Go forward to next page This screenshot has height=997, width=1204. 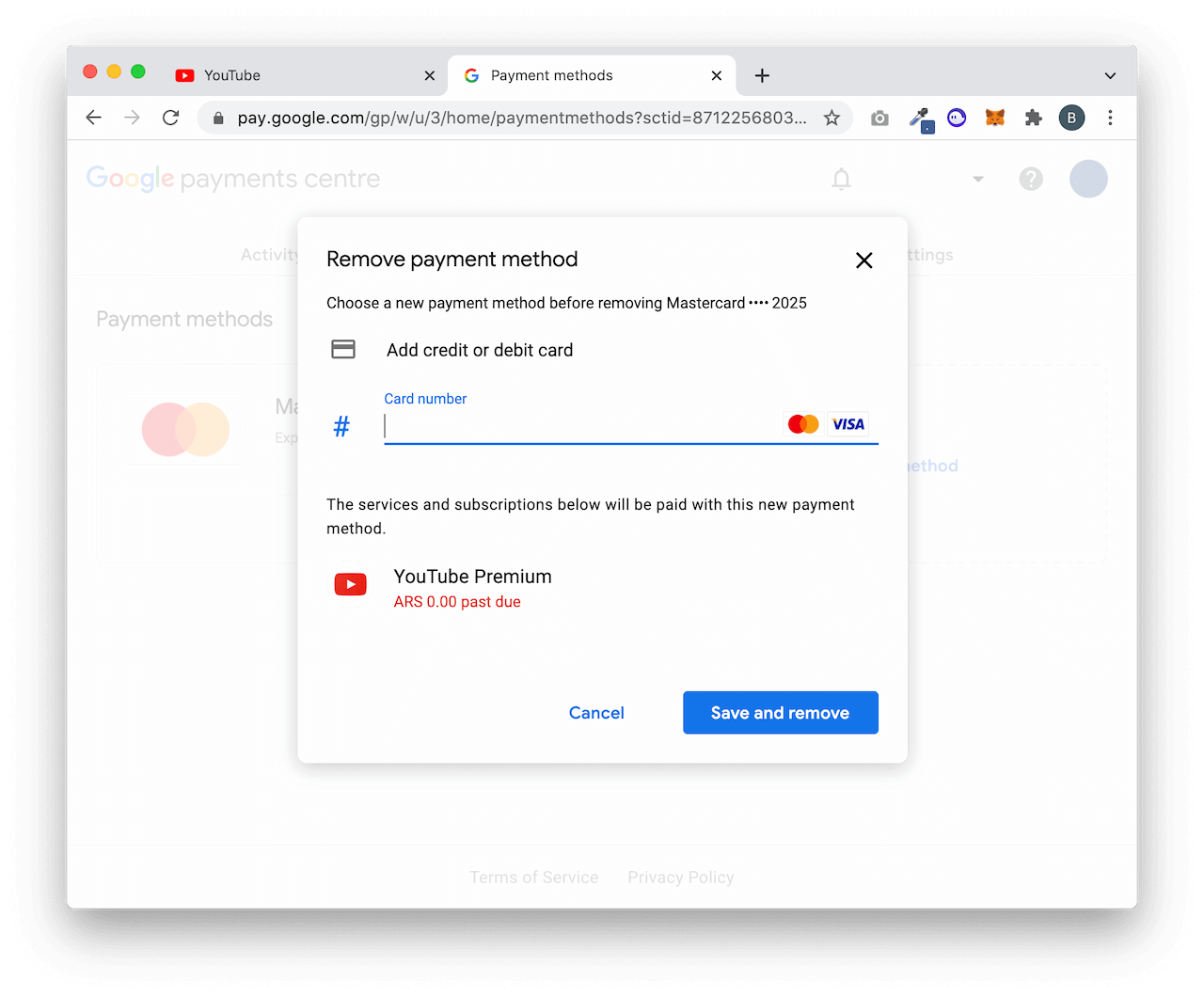pos(132,118)
